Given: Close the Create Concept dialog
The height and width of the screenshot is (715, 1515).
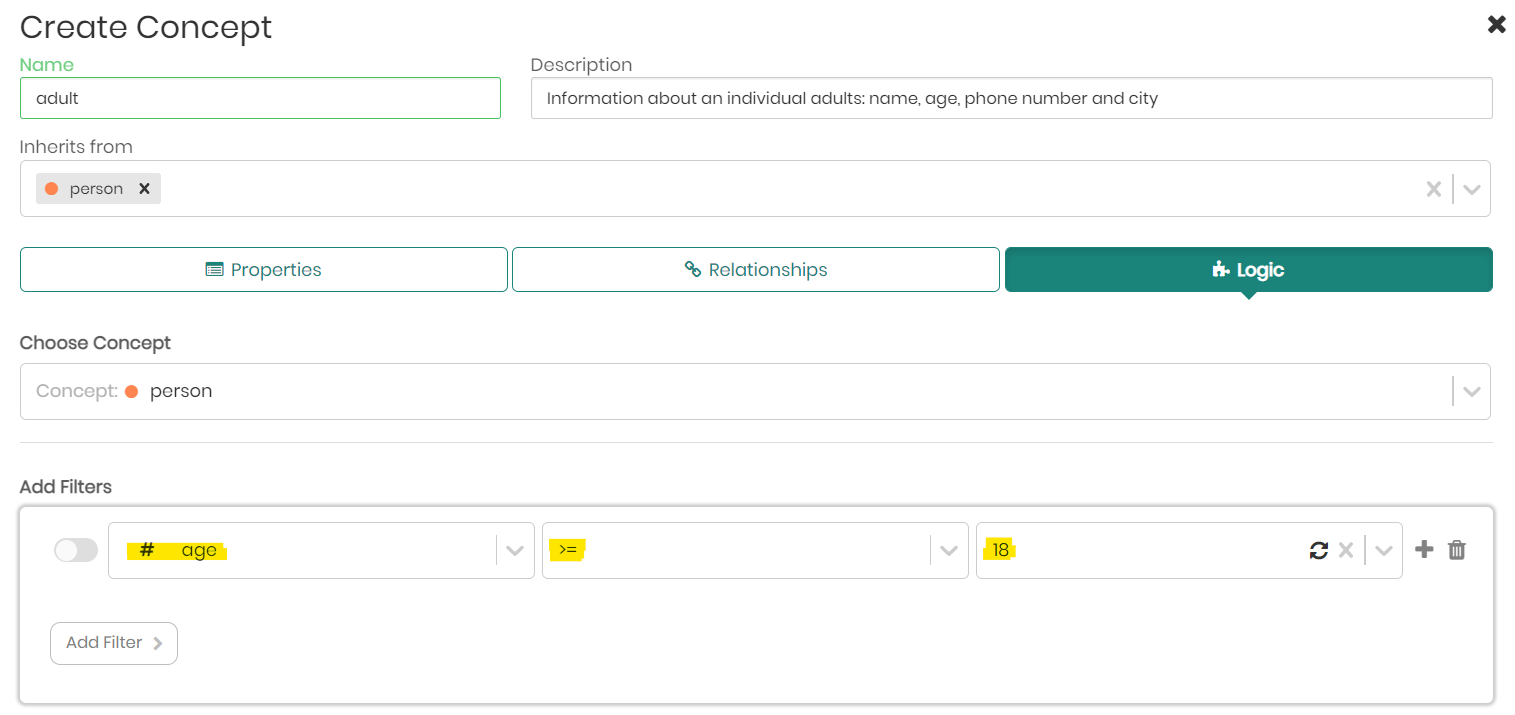Looking at the screenshot, I should [x=1496, y=25].
